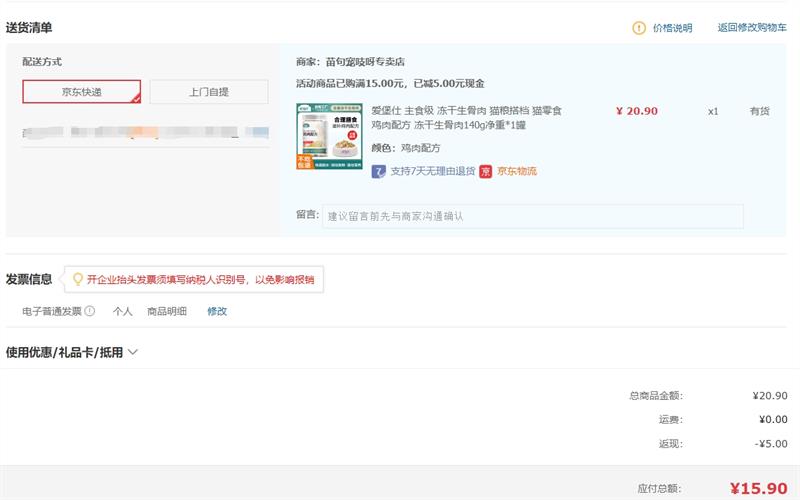Image resolution: width=800 pixels, height=500 pixels.
Task: Click the orange price explanation warning icon
Action: click(639, 28)
